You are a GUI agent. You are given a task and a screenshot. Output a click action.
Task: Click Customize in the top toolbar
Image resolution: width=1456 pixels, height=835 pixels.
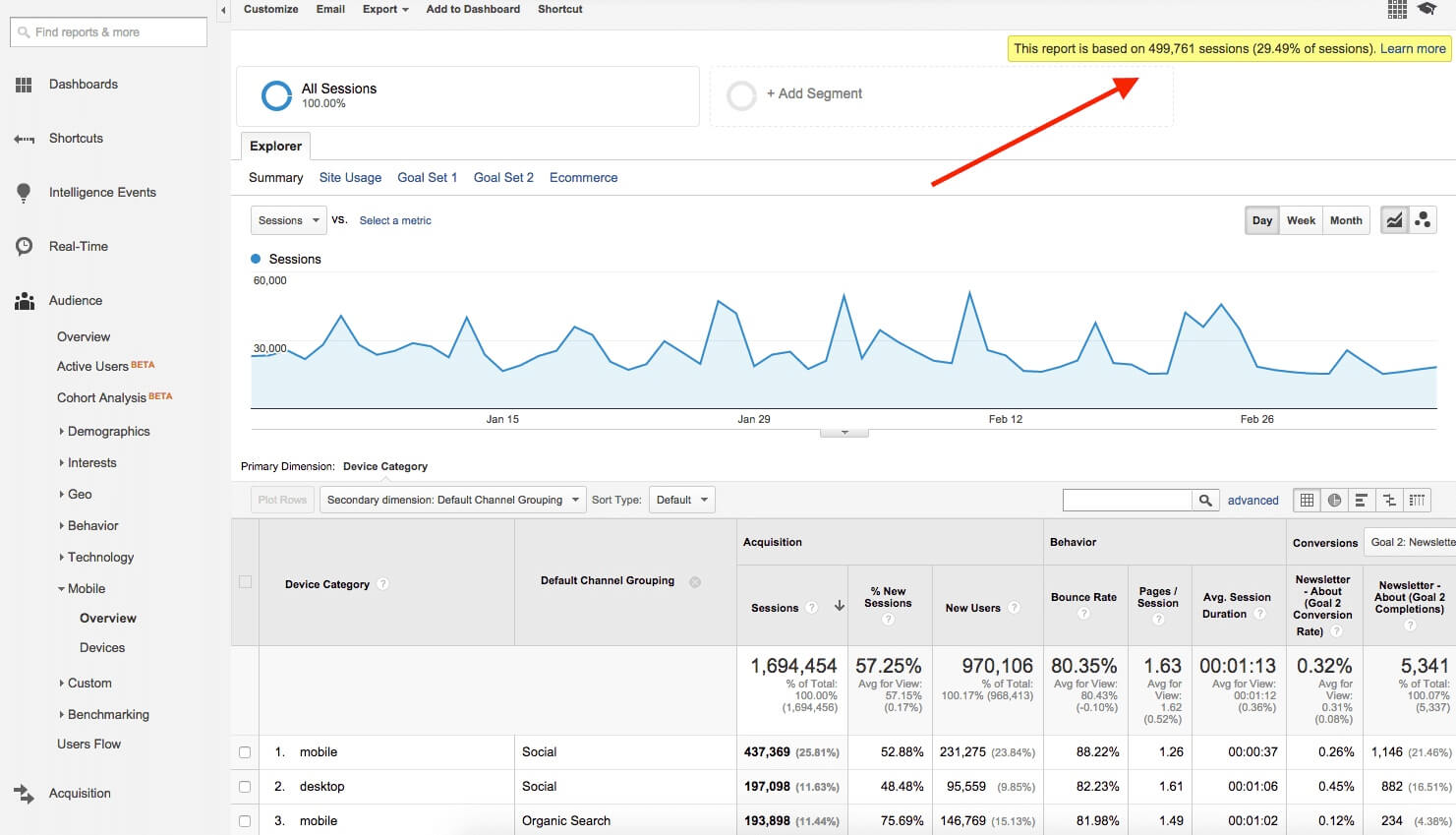(x=271, y=9)
